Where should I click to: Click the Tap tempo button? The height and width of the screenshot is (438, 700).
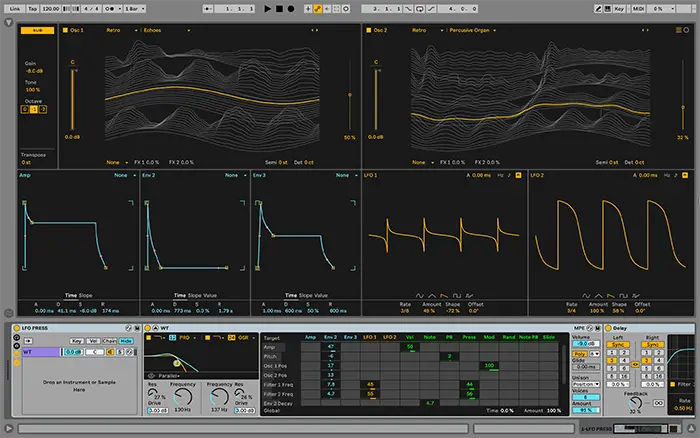[33, 8]
